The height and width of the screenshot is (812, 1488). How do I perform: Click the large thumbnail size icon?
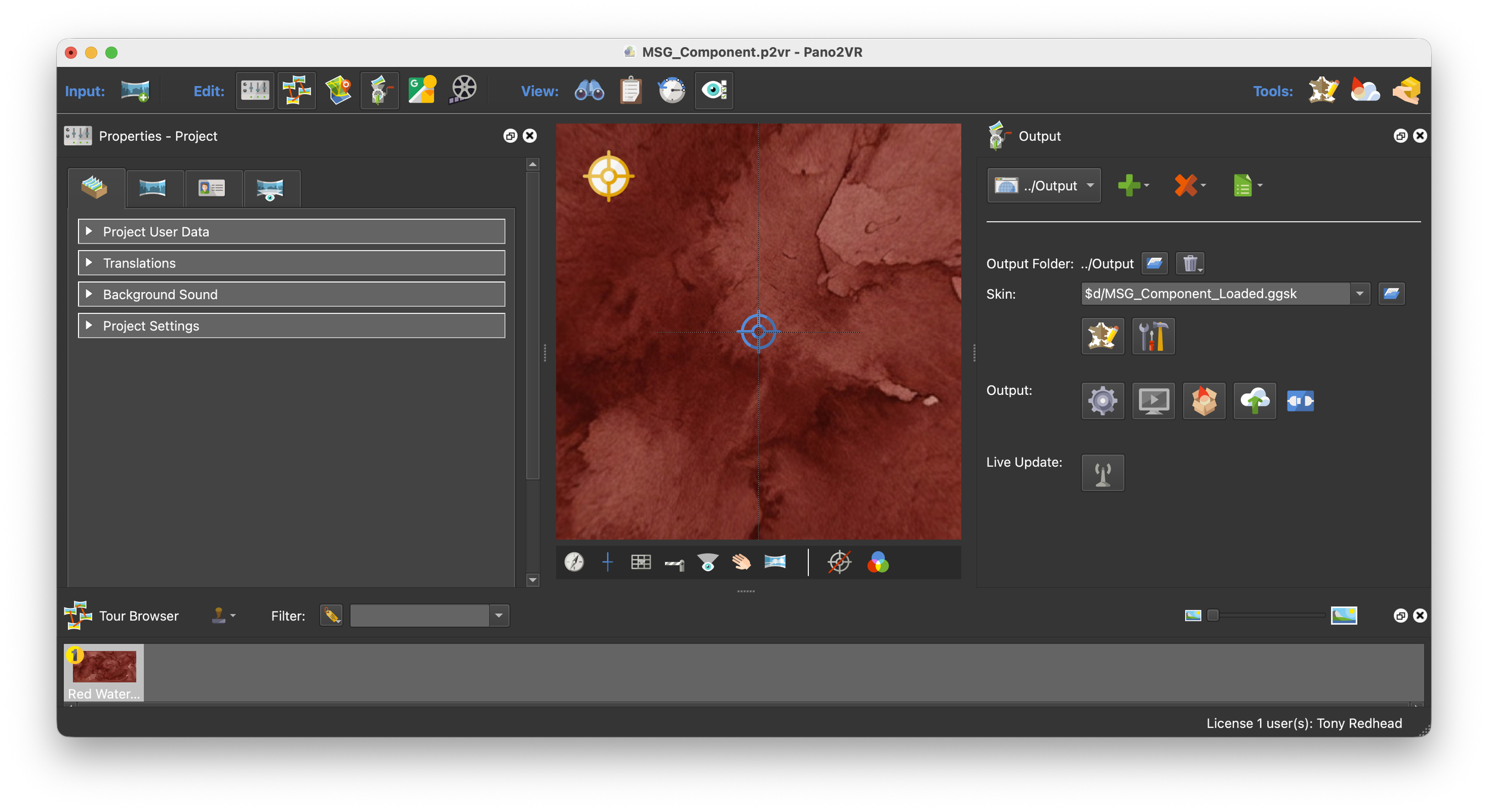1344,616
